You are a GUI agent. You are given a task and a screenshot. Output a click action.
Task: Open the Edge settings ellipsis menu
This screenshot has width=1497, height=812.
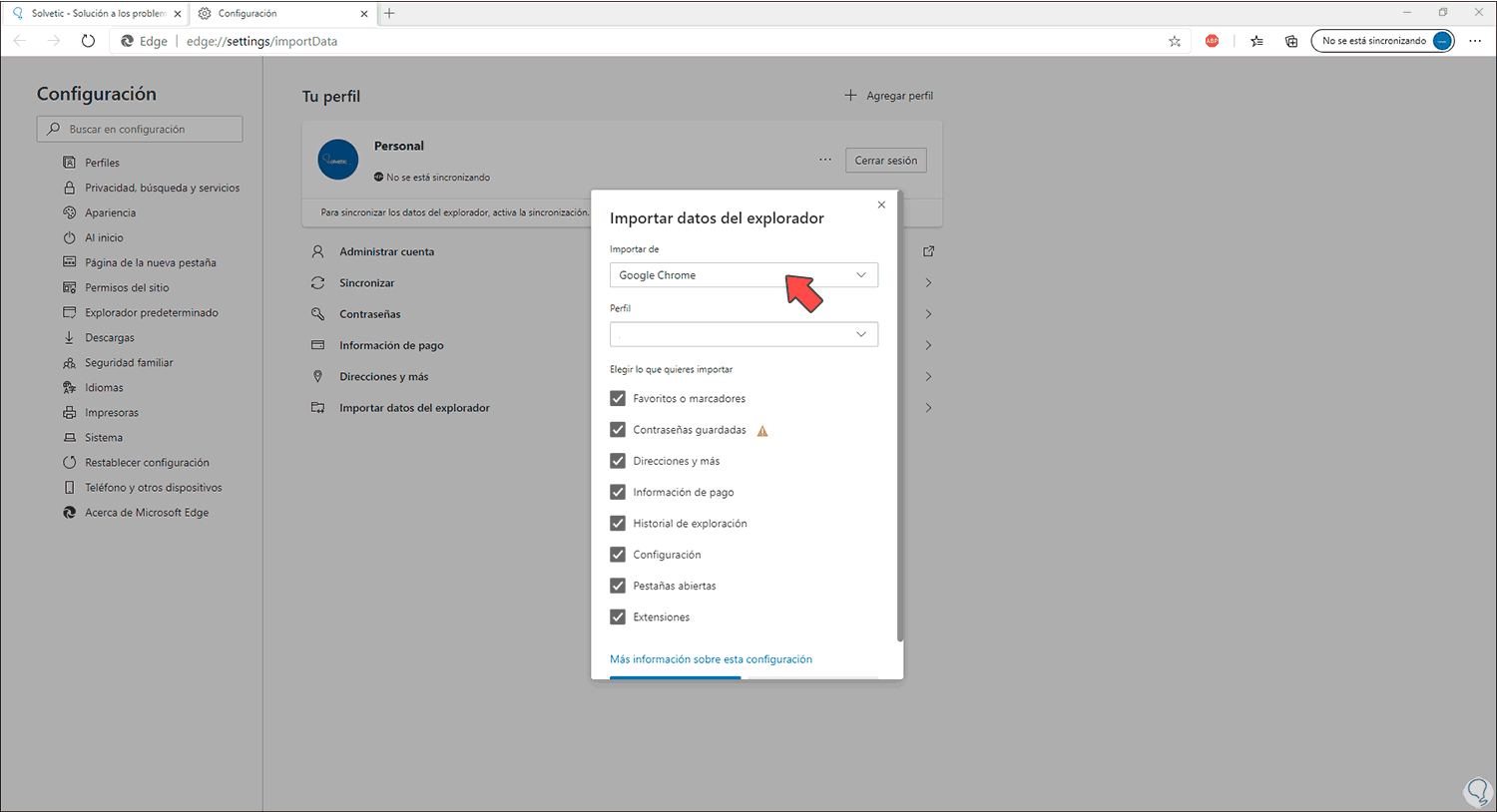click(x=1475, y=41)
